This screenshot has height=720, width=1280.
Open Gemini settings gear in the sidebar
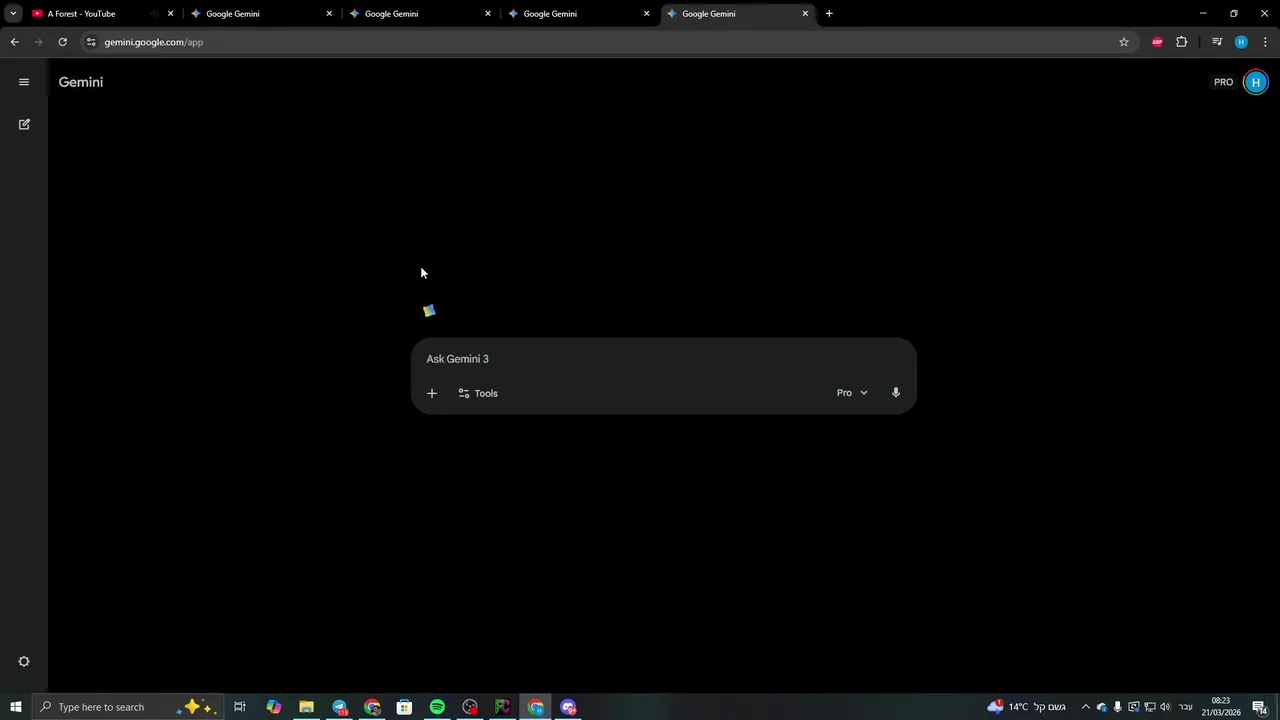coord(24,662)
